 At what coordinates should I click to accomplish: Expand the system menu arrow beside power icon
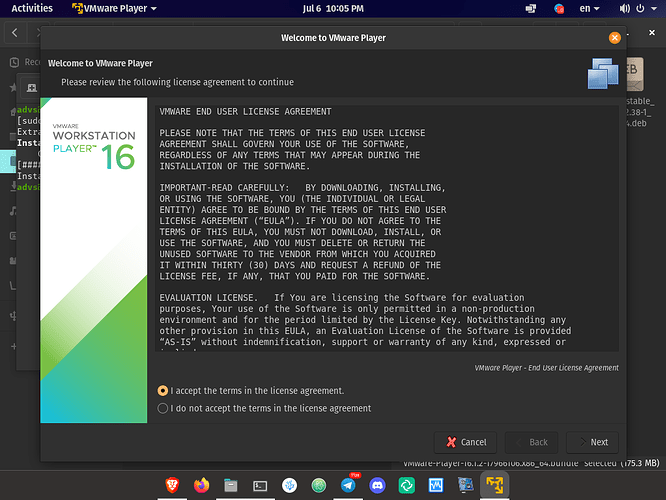(654, 8)
